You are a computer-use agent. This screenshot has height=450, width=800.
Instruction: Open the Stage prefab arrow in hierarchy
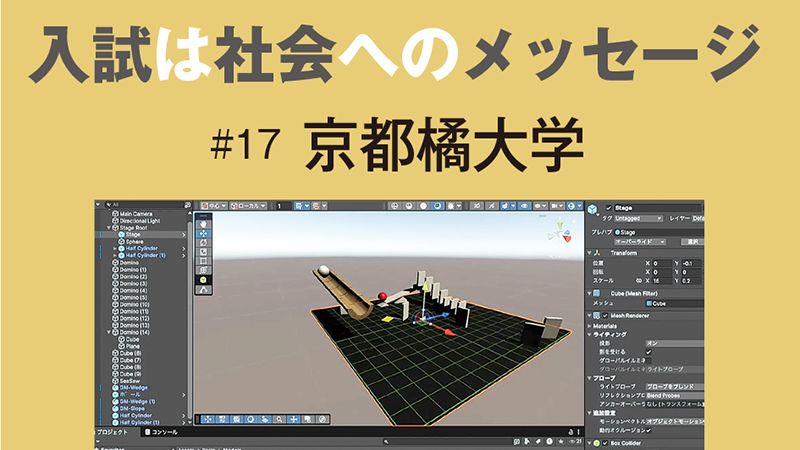(184, 235)
